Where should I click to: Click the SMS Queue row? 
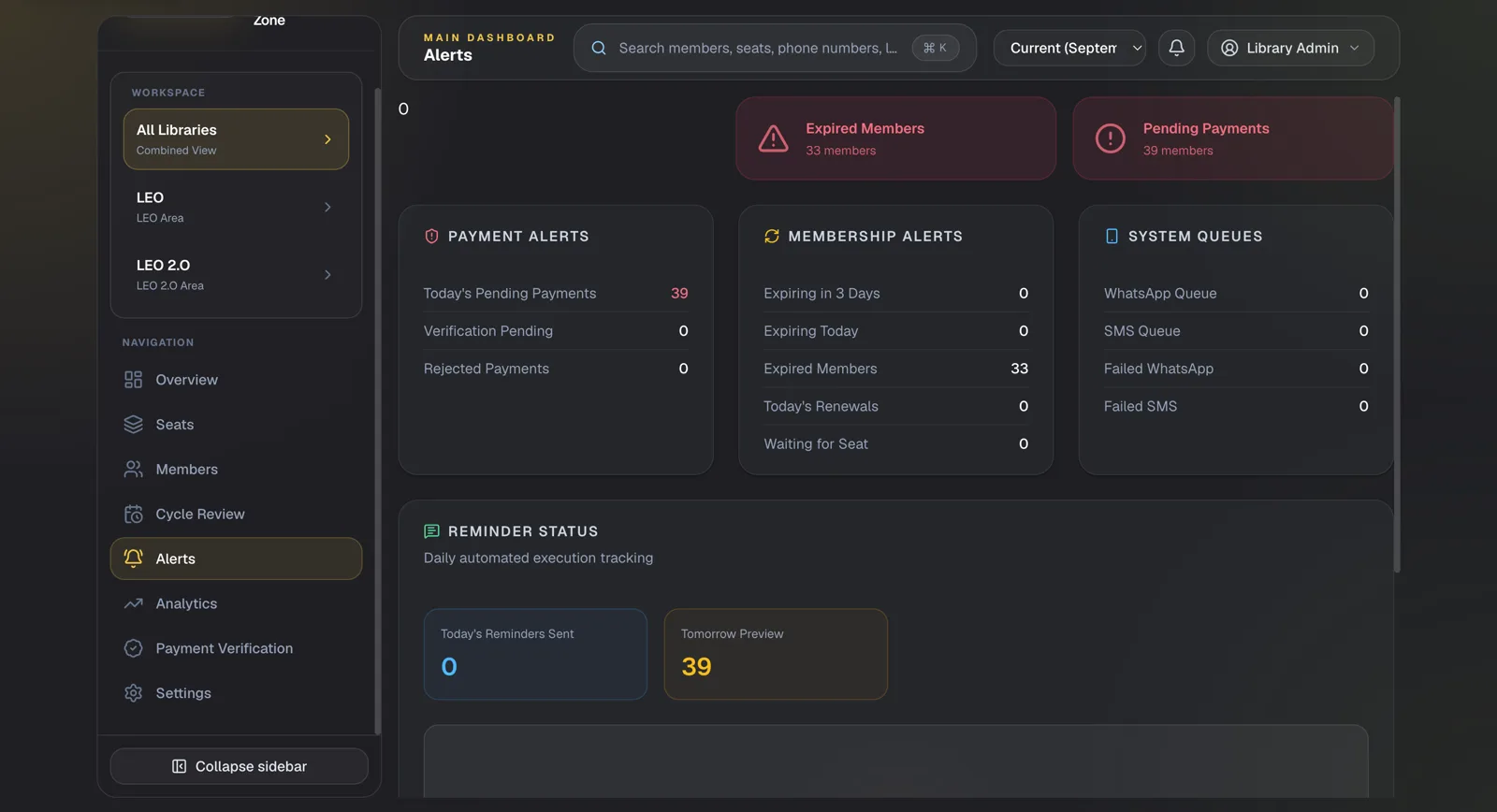coord(1236,331)
